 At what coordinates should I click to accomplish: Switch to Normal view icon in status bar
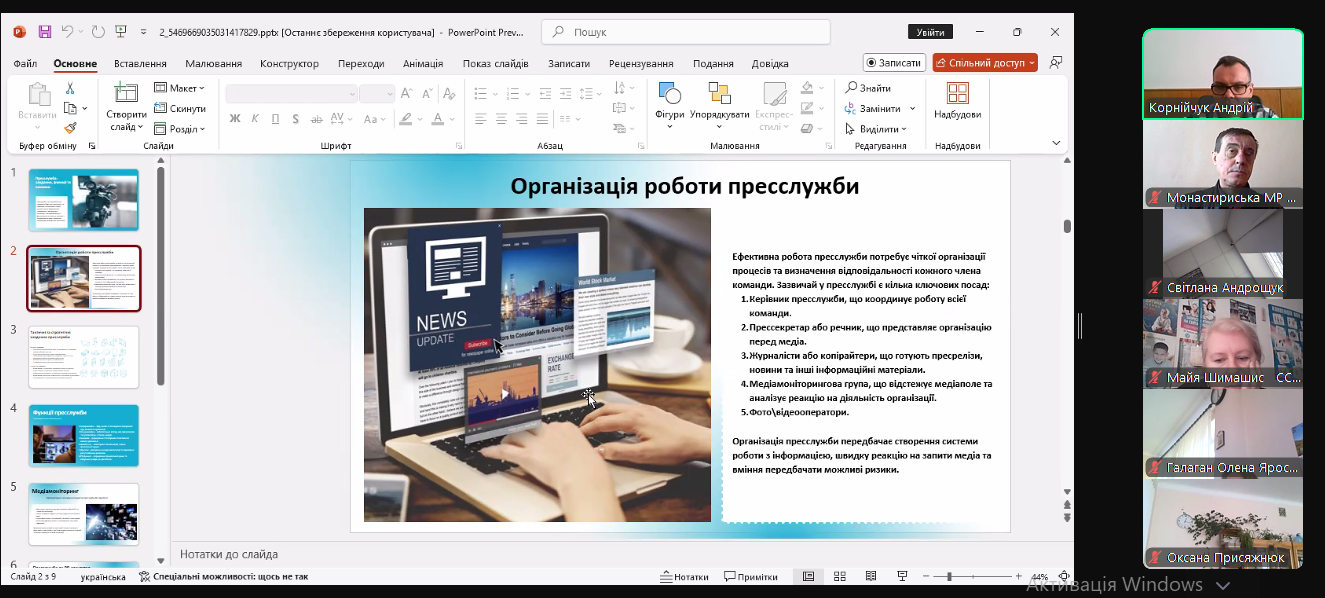808,577
